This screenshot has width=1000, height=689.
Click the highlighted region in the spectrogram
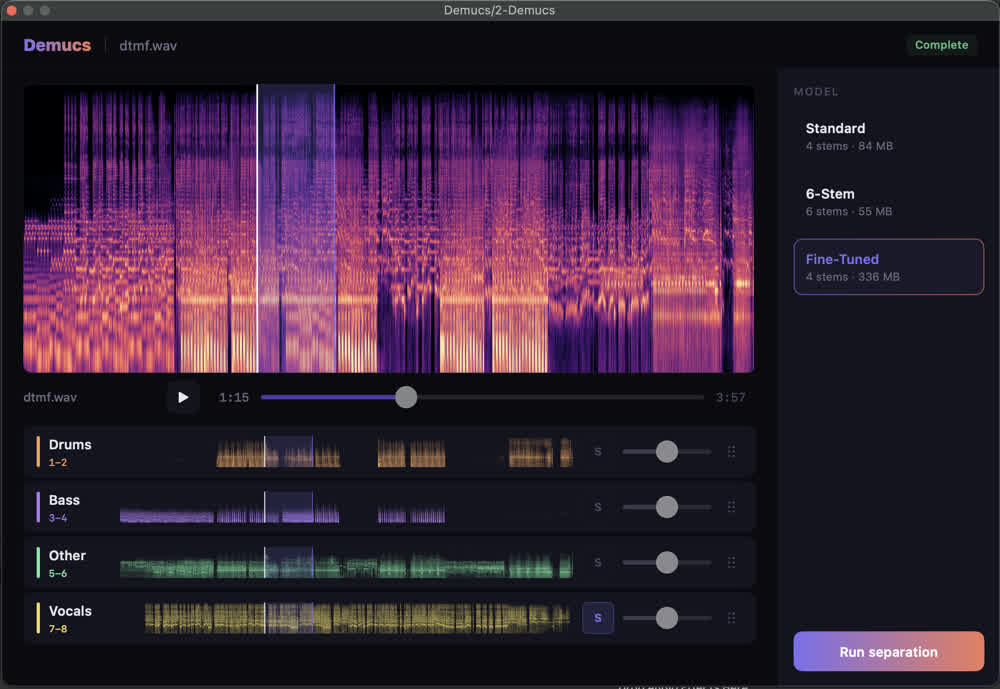tap(296, 228)
